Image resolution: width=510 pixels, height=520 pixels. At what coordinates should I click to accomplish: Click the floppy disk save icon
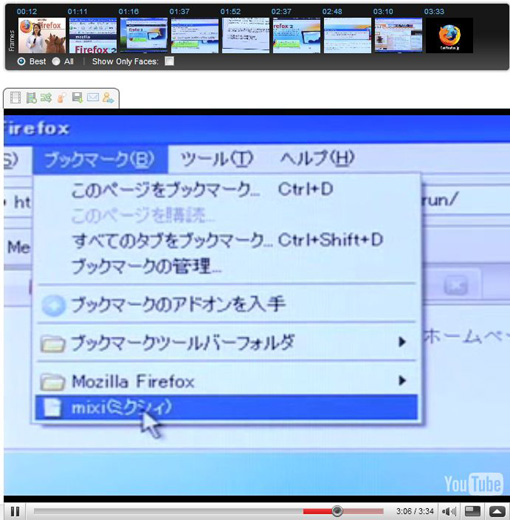77,98
